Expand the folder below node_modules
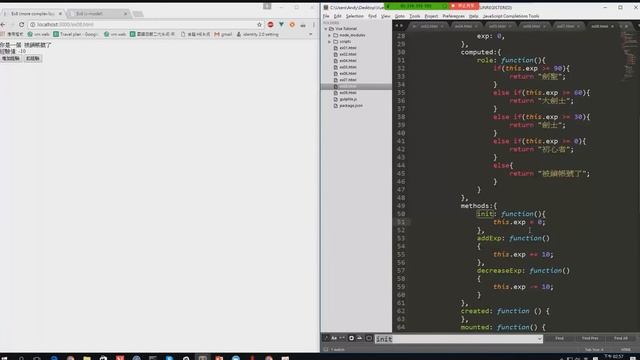Viewport: 640px width, 360px height. coord(330,42)
